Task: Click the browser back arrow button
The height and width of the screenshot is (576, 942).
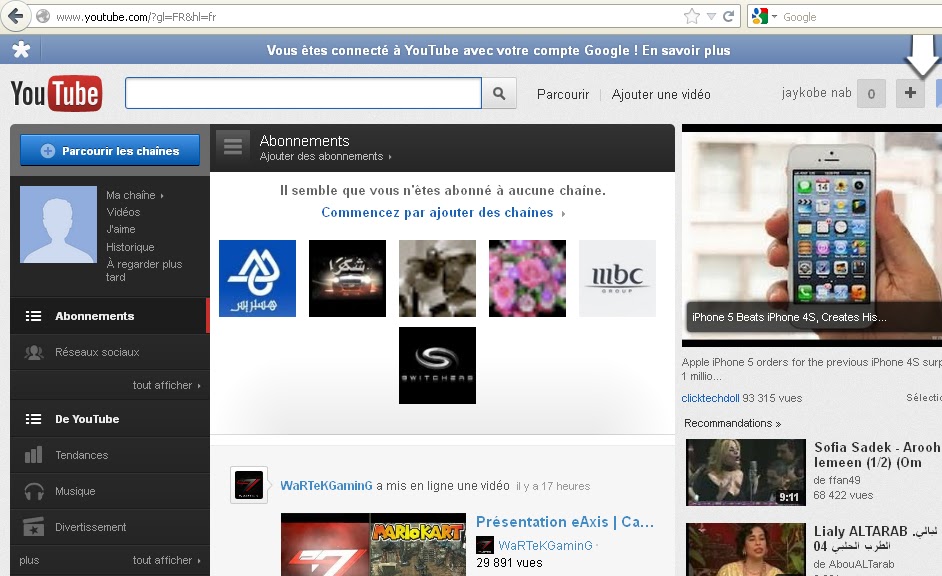Action: tap(16, 16)
